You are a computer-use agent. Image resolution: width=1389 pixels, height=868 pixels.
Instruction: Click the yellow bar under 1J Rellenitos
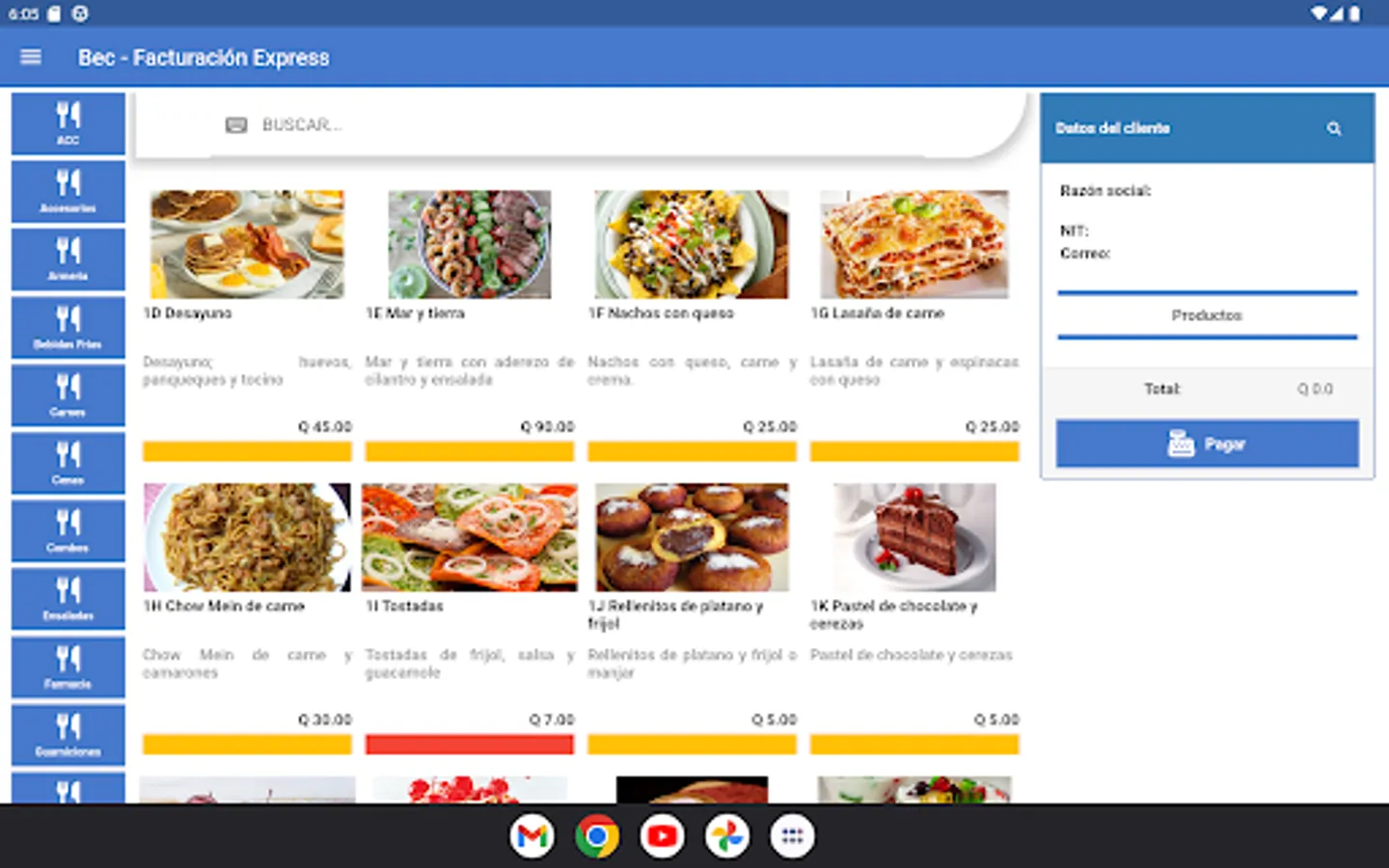coord(693,745)
